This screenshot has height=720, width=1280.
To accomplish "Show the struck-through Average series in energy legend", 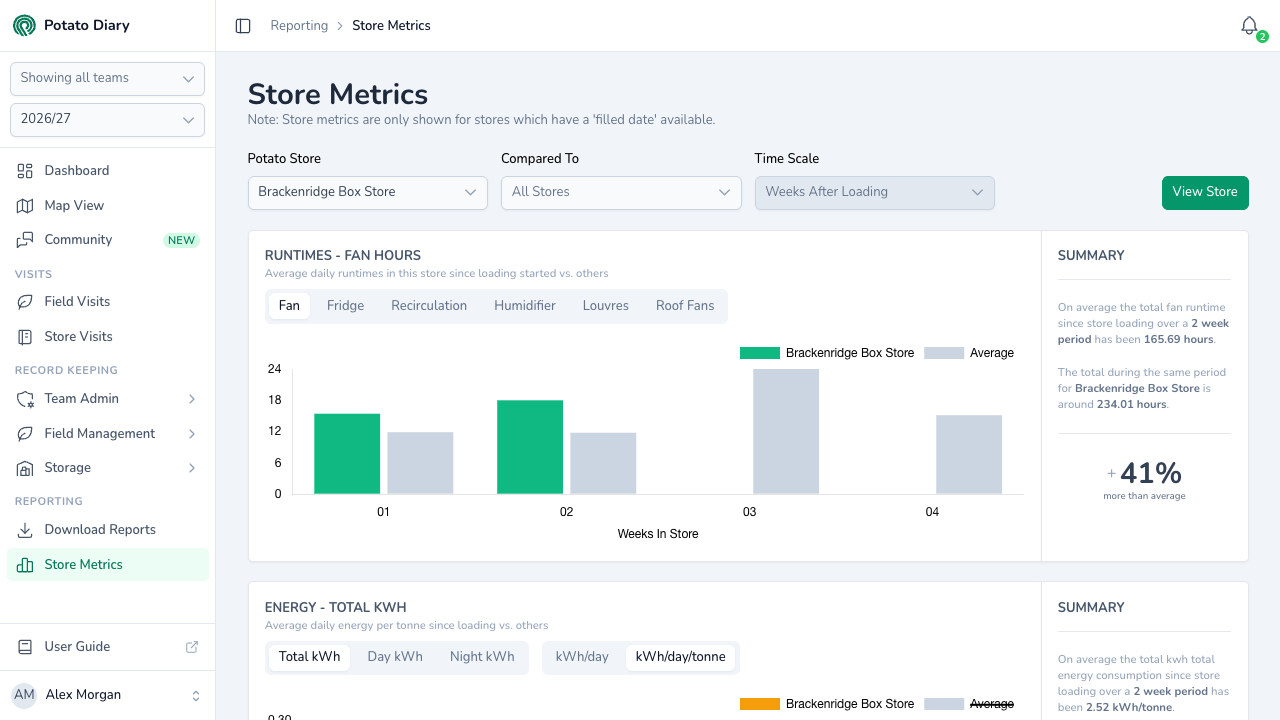I will [x=969, y=704].
